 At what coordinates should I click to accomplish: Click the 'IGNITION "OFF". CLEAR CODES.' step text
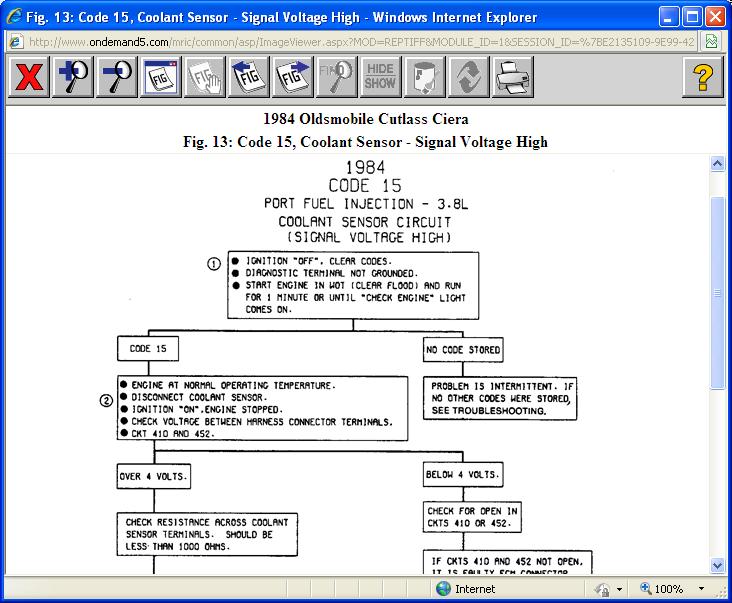[x=318, y=261]
